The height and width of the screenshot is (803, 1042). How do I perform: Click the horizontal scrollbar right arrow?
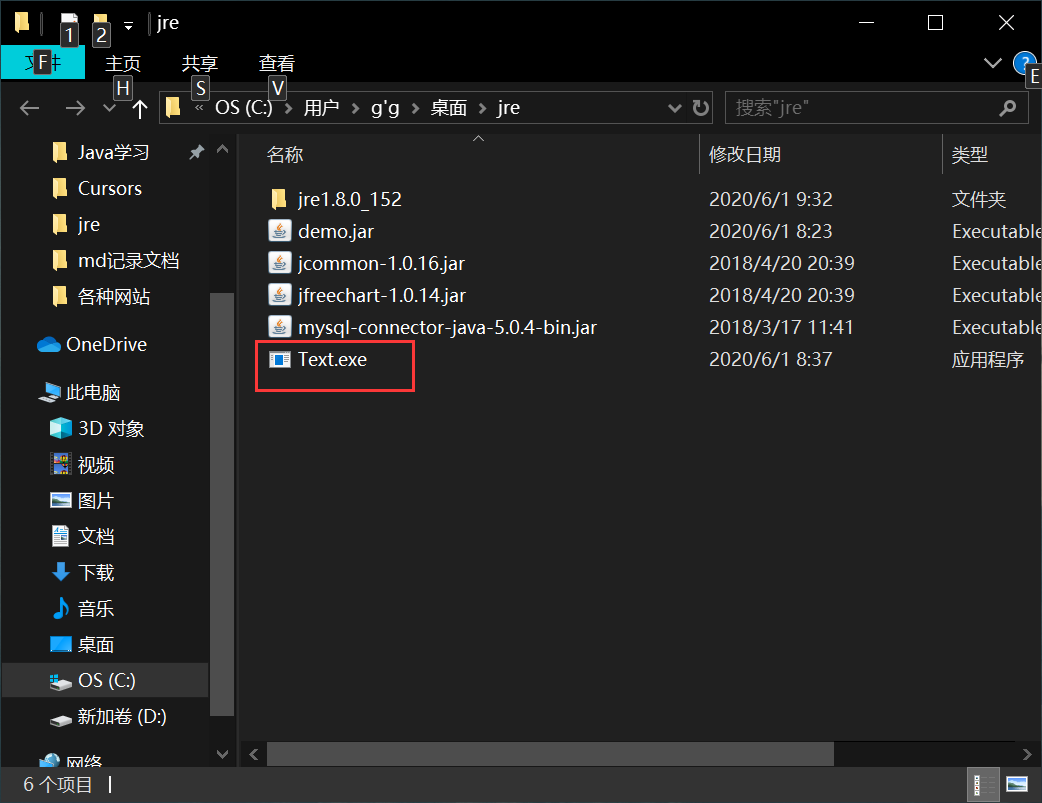tap(1027, 754)
